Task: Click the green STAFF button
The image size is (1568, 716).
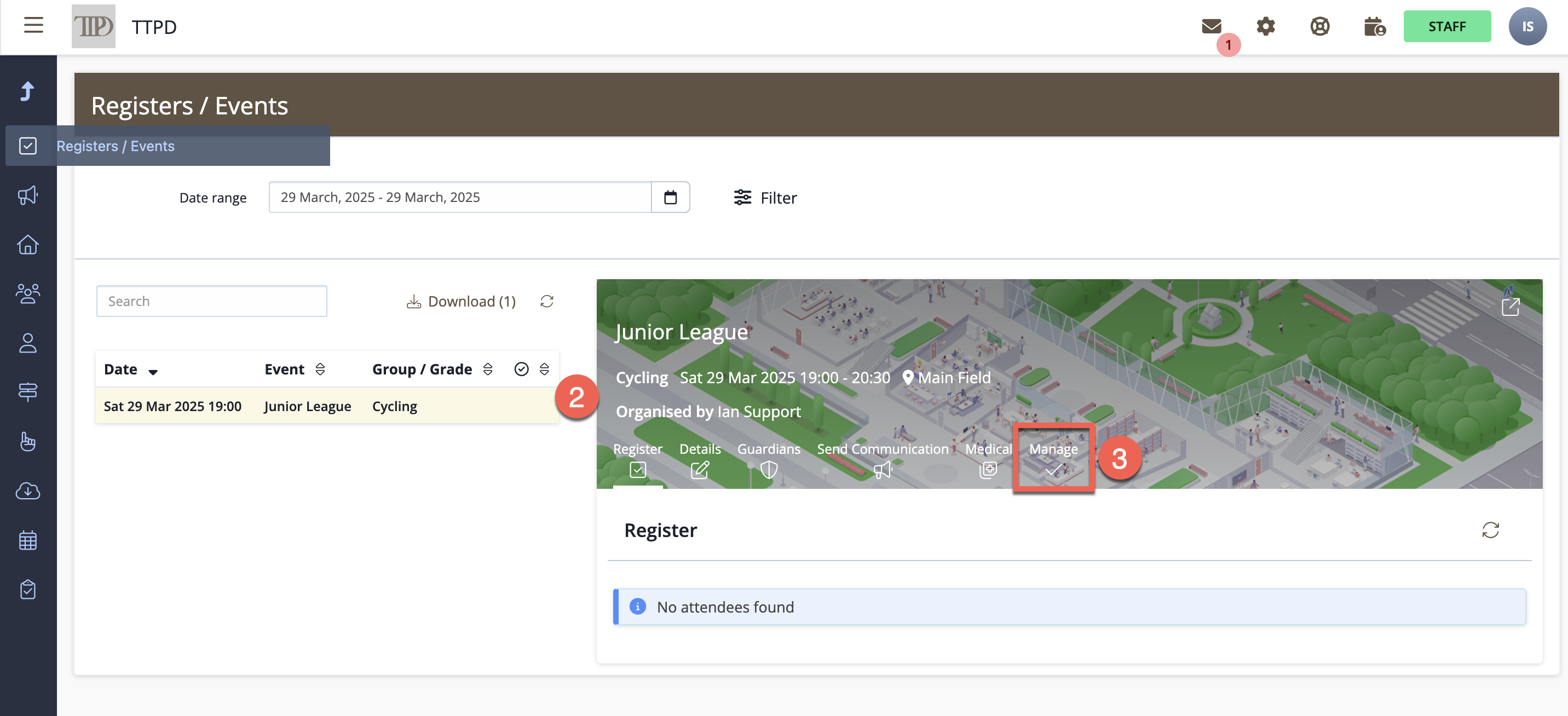Action: point(1447,26)
